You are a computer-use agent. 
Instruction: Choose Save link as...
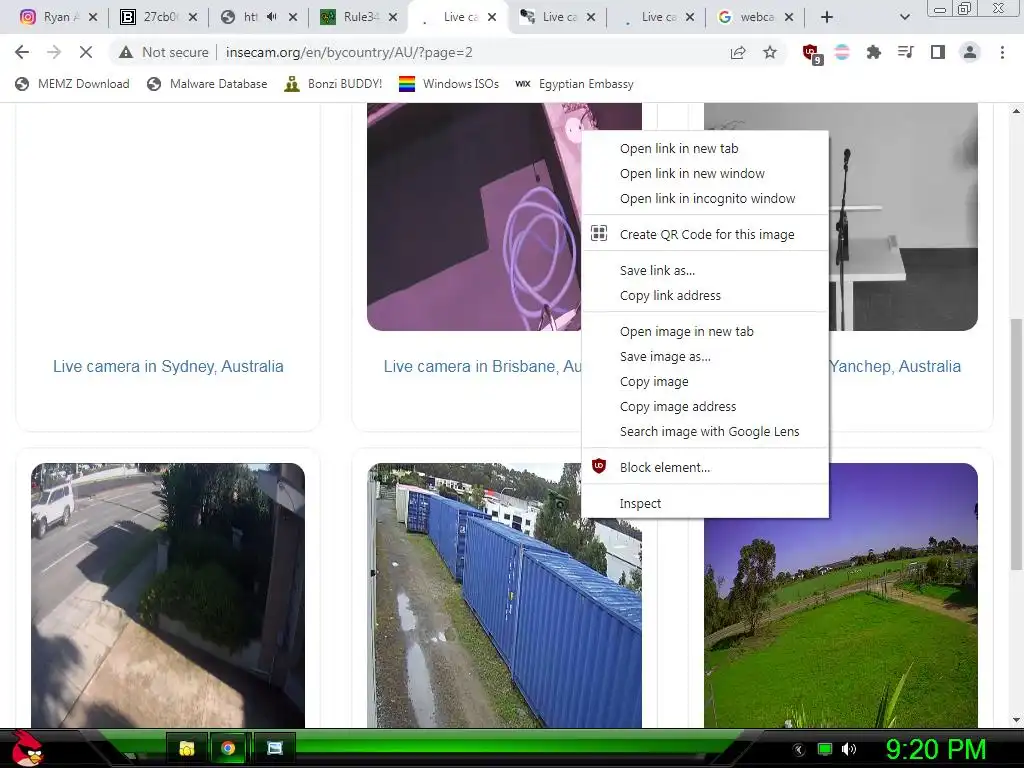[705, 270]
